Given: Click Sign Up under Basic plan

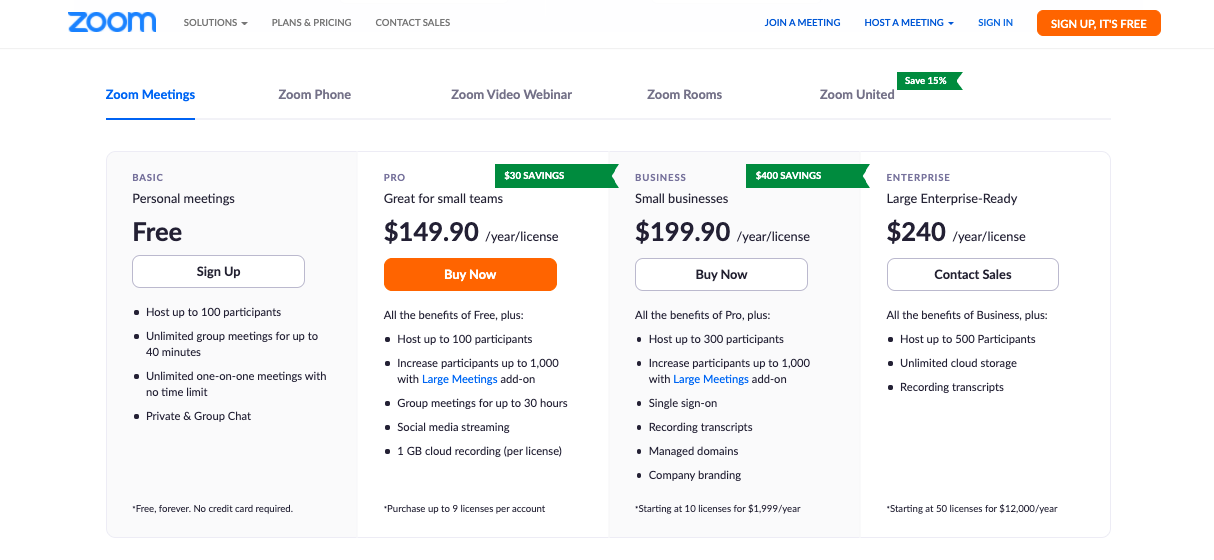Looking at the screenshot, I should tap(218, 272).
